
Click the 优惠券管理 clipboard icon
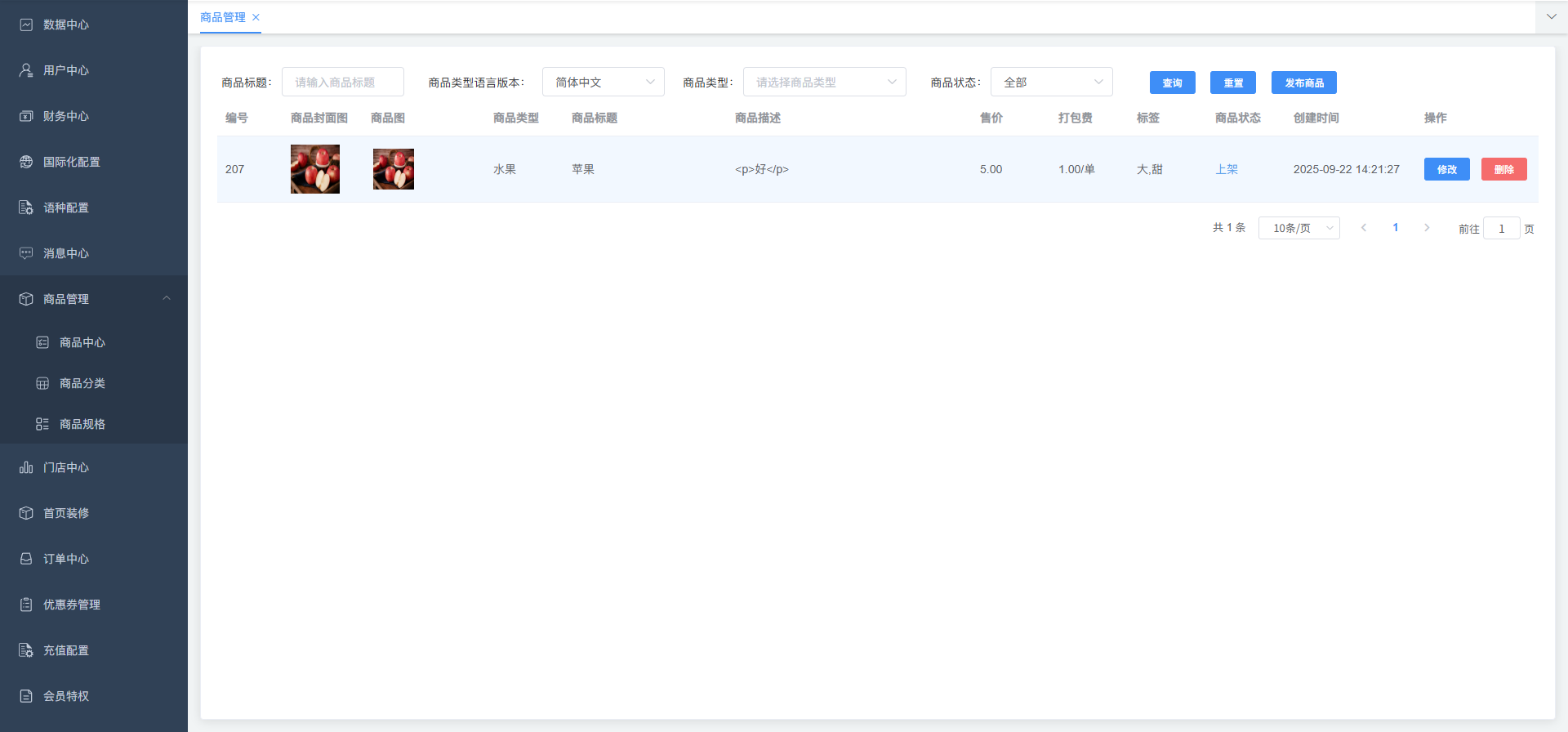(x=26, y=605)
